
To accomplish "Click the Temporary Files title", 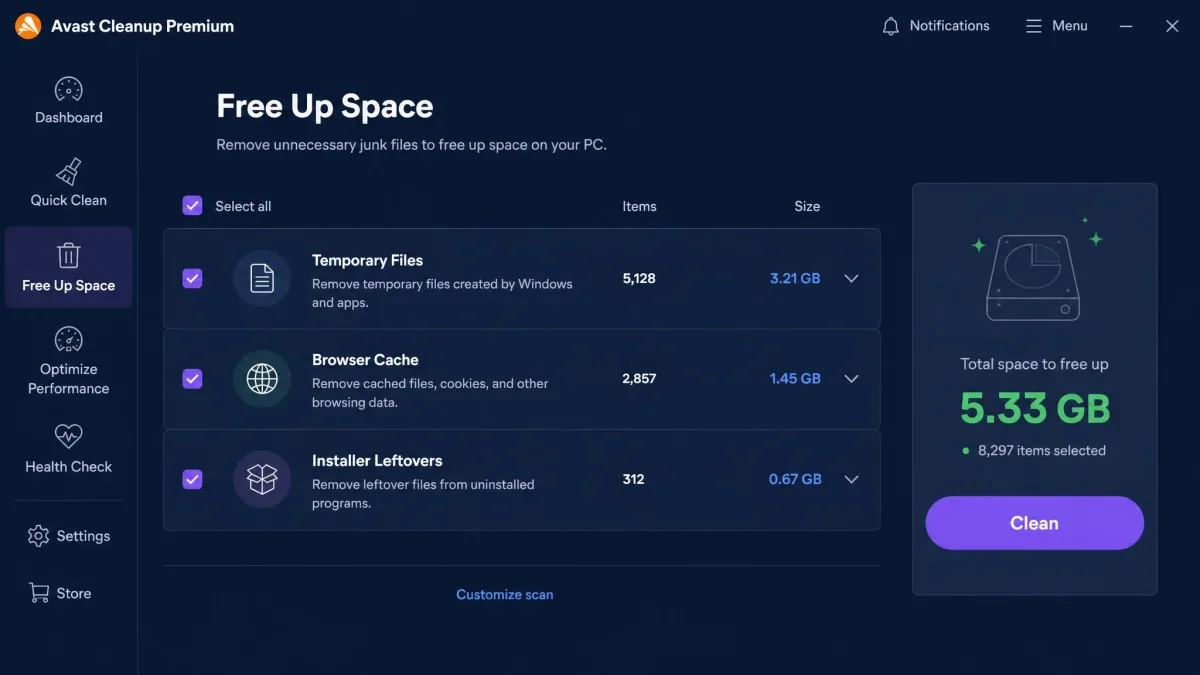I will click(367, 260).
